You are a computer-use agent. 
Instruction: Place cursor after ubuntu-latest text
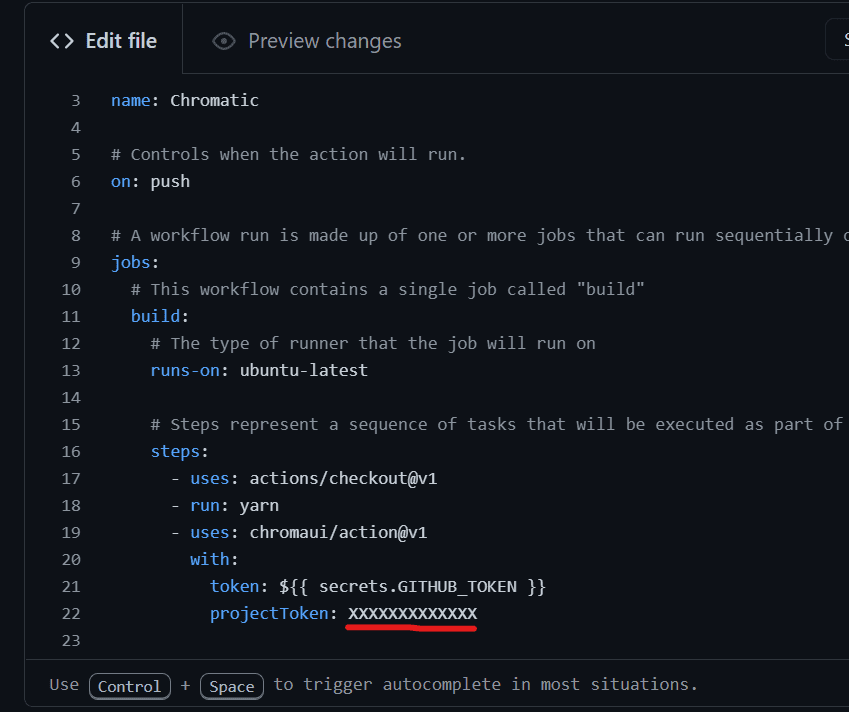368,370
